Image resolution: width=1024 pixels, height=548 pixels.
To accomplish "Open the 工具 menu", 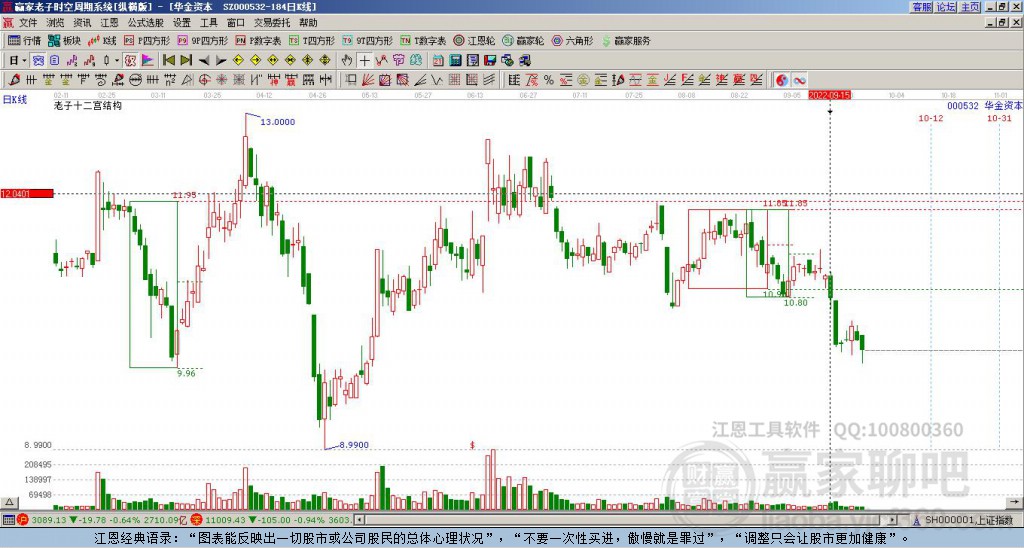I will coord(208,23).
